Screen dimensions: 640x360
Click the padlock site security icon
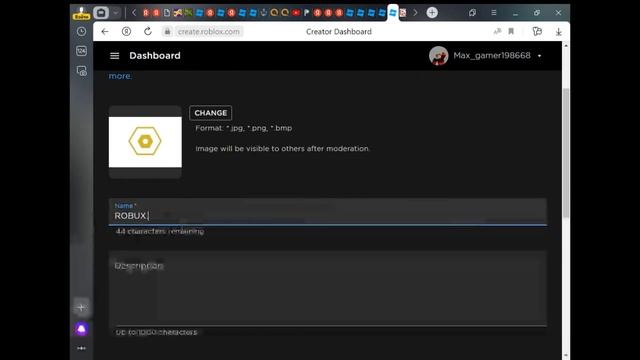(x=167, y=31)
